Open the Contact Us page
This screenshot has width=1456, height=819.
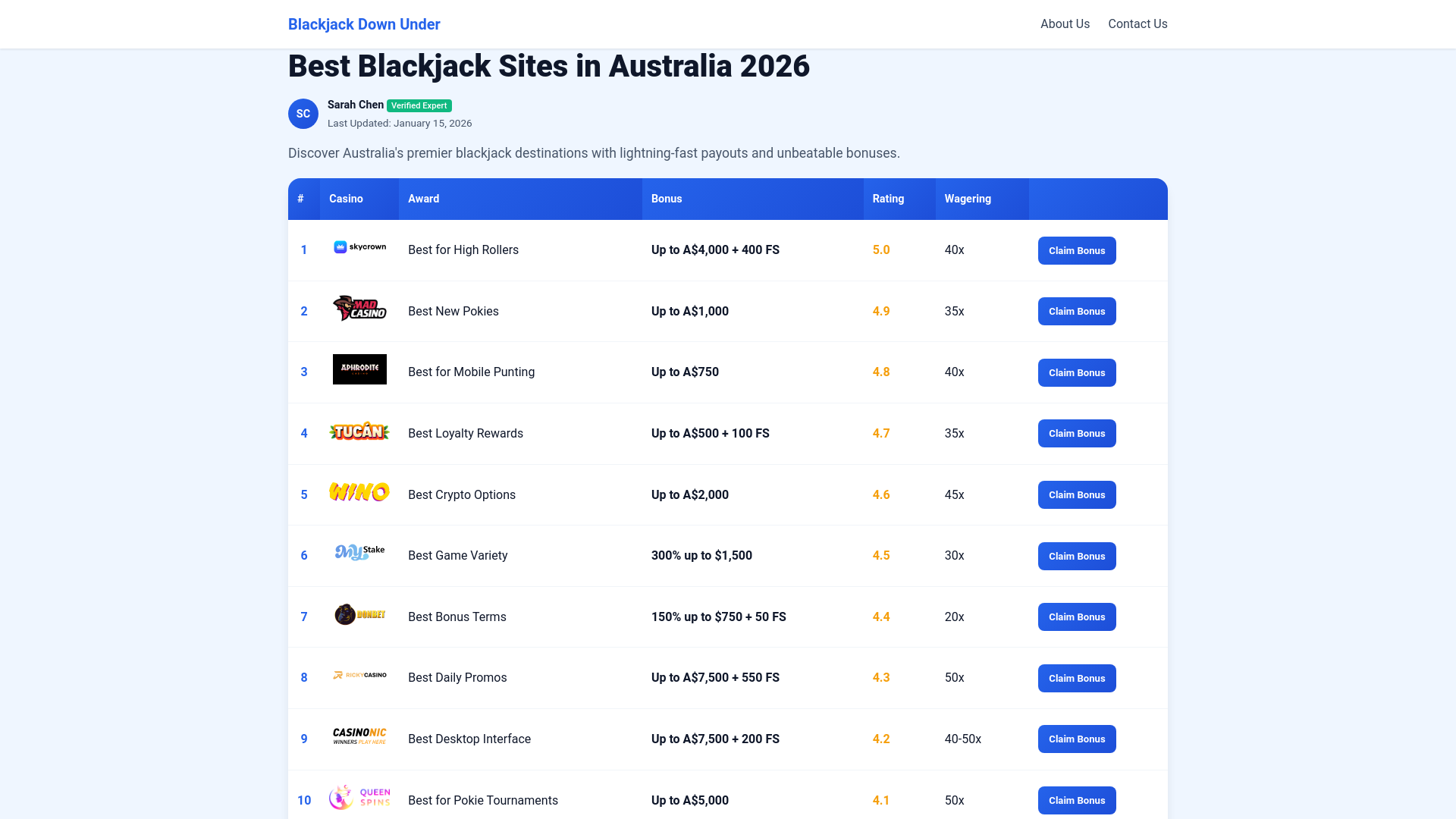pyautogui.click(x=1137, y=24)
